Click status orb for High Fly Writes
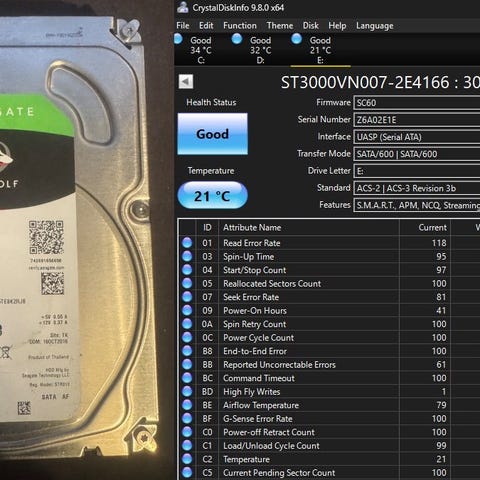 pyautogui.click(x=187, y=391)
